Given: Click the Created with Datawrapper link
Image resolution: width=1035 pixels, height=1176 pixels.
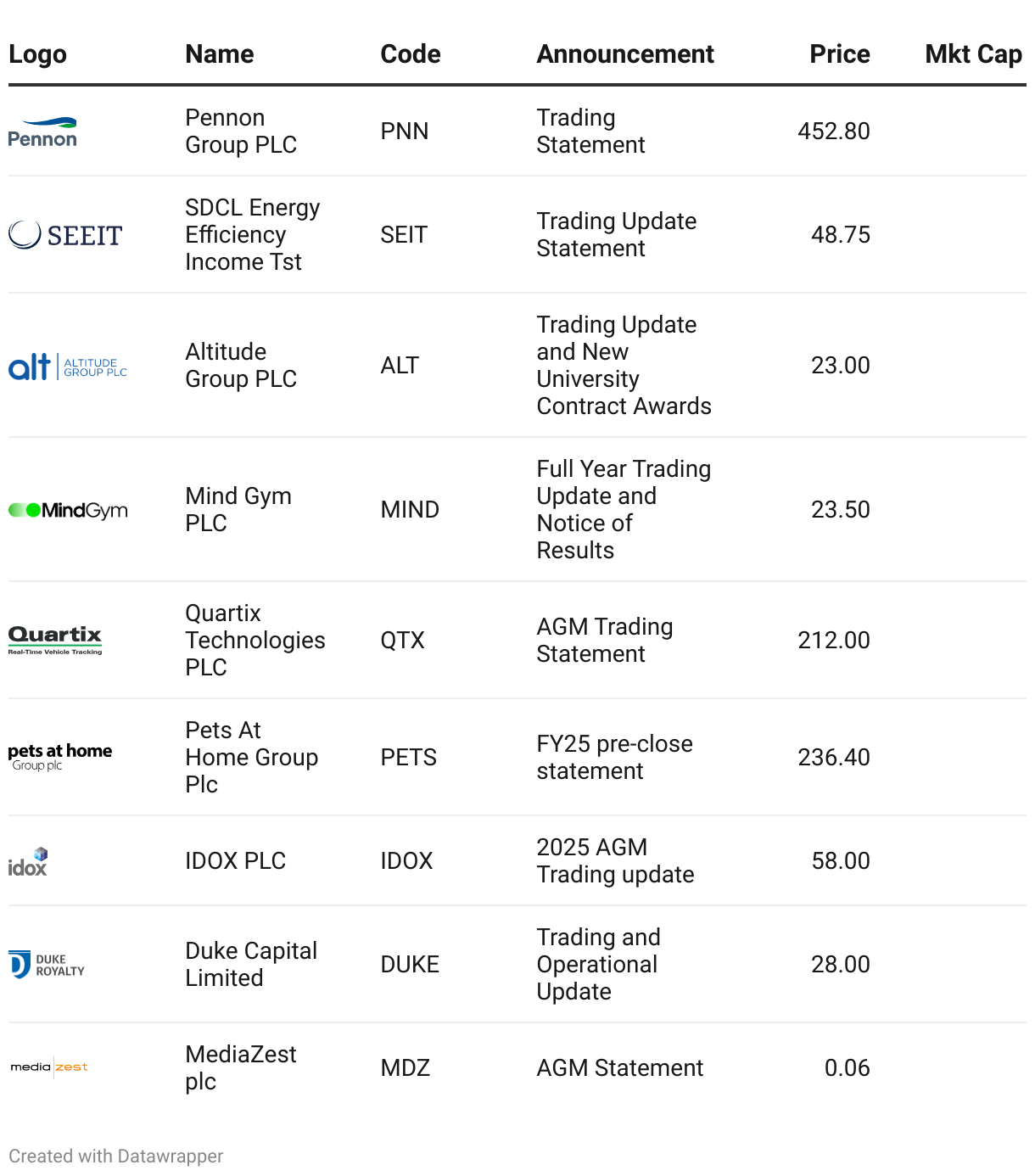Looking at the screenshot, I should click(116, 1156).
